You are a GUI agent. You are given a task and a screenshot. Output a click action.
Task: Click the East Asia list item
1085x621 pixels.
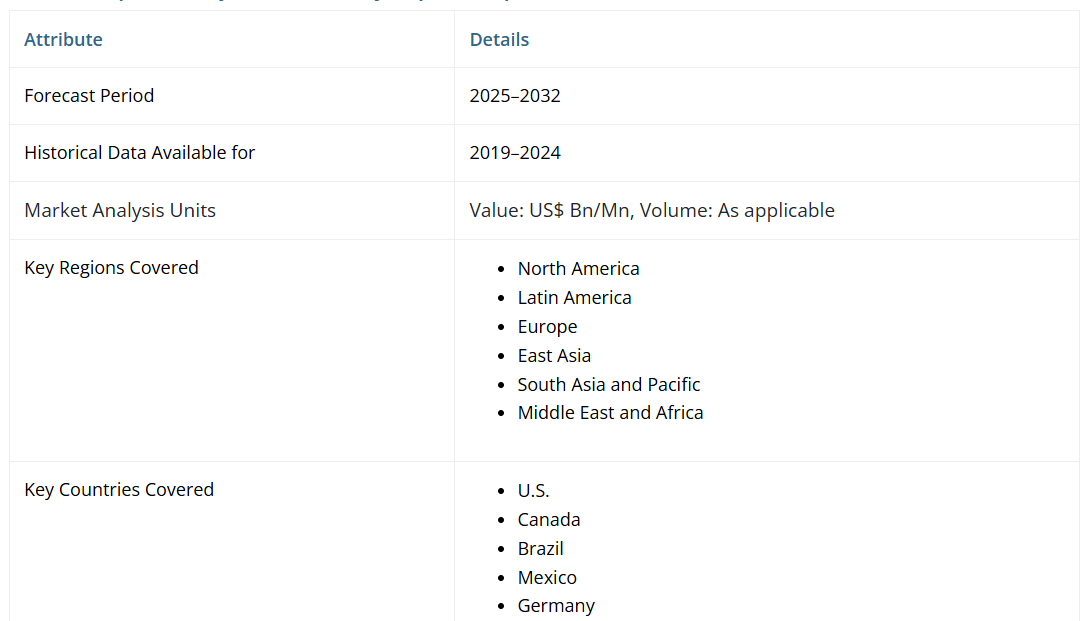coord(554,356)
